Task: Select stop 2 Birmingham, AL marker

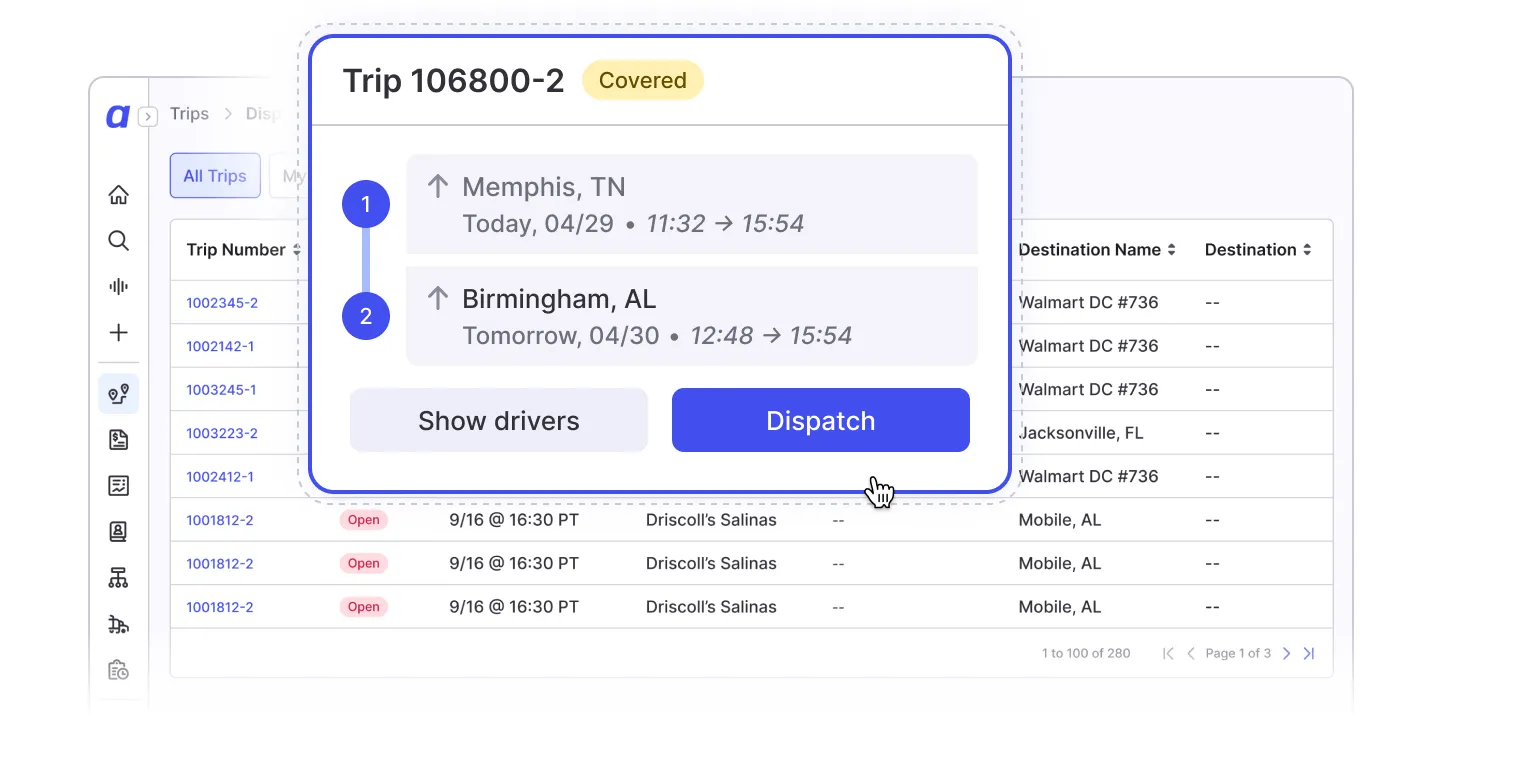Action: (366, 316)
